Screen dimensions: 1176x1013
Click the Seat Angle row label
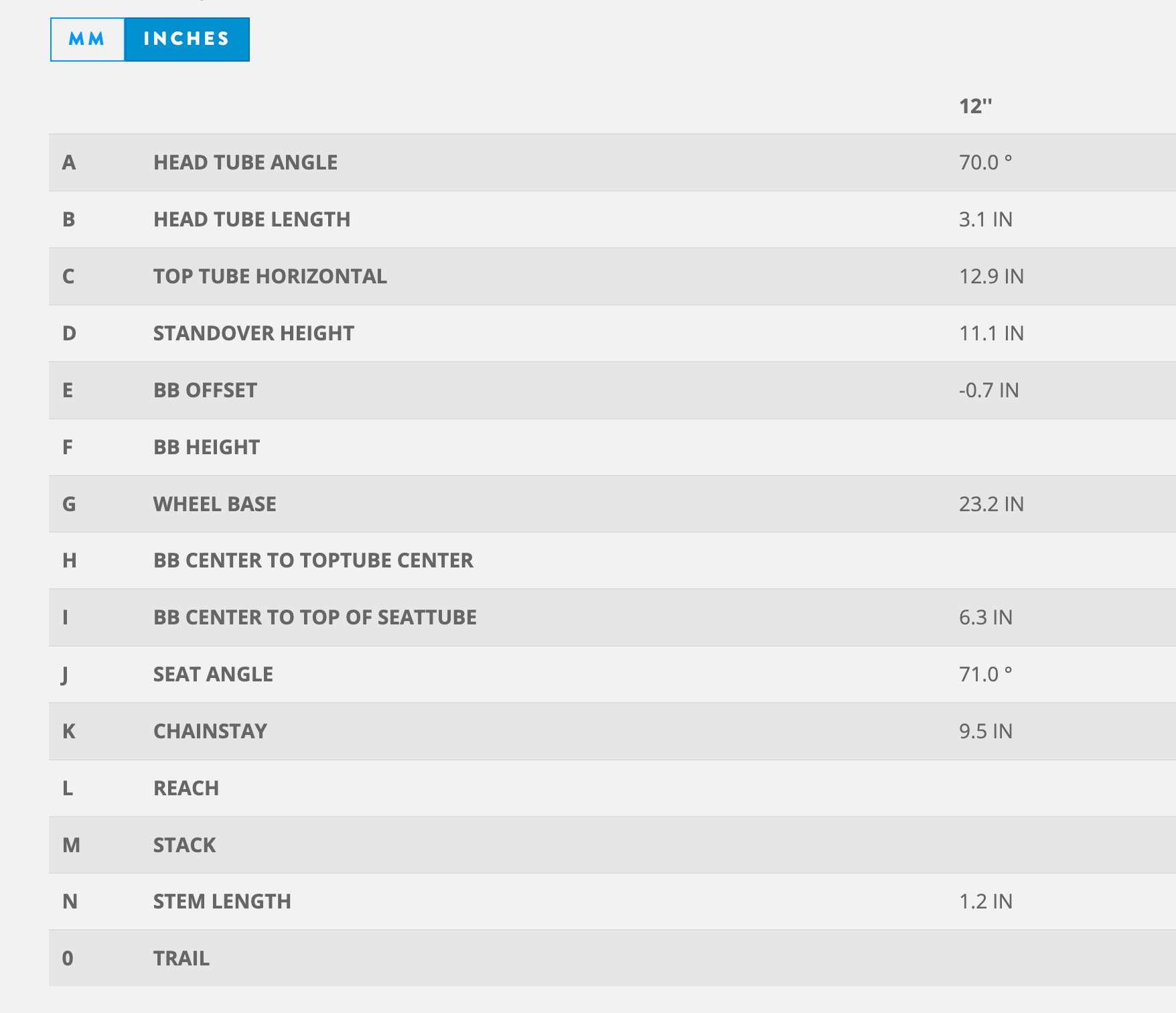point(213,674)
